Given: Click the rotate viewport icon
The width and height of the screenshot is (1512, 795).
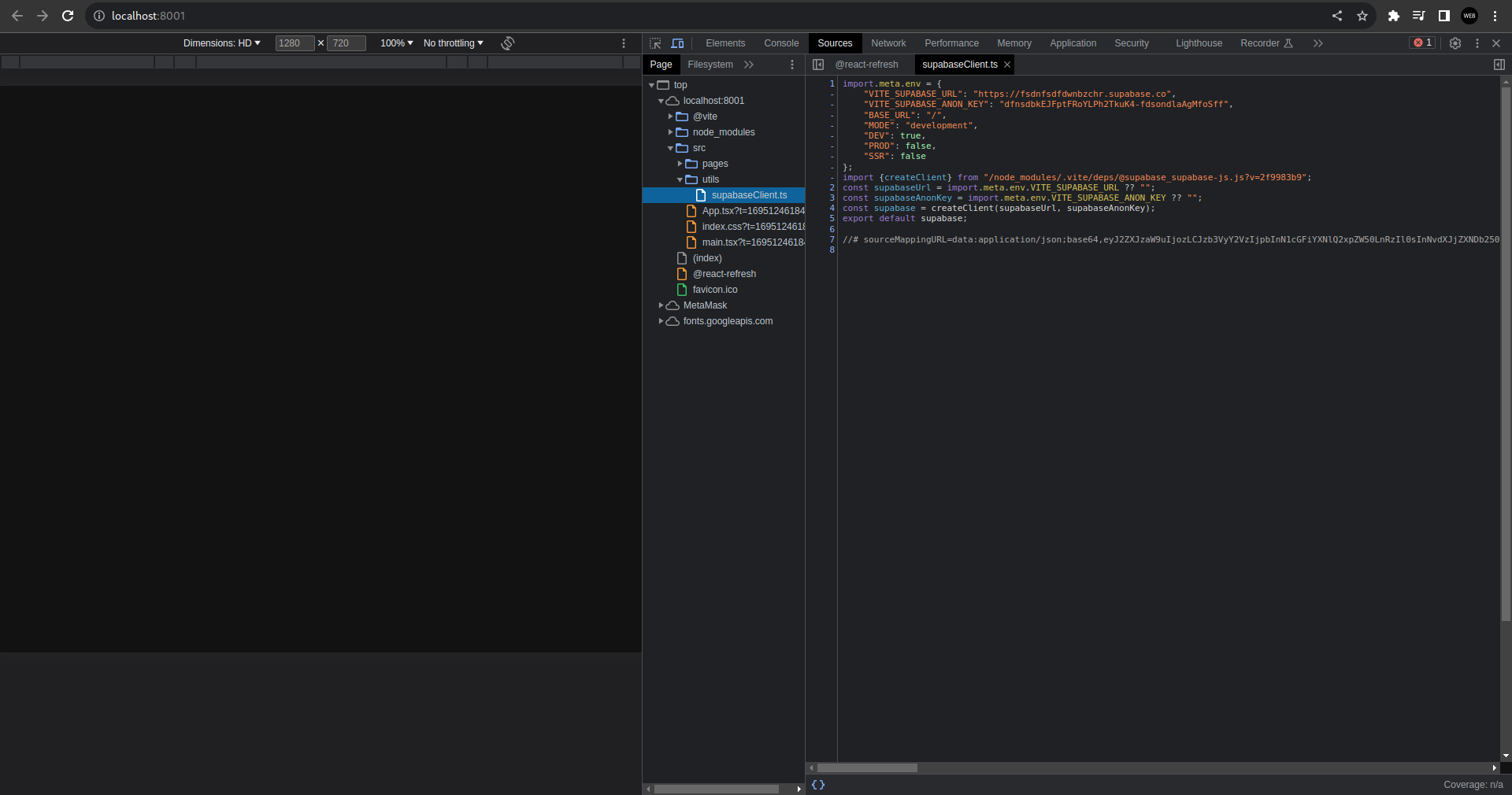Looking at the screenshot, I should click(x=507, y=43).
